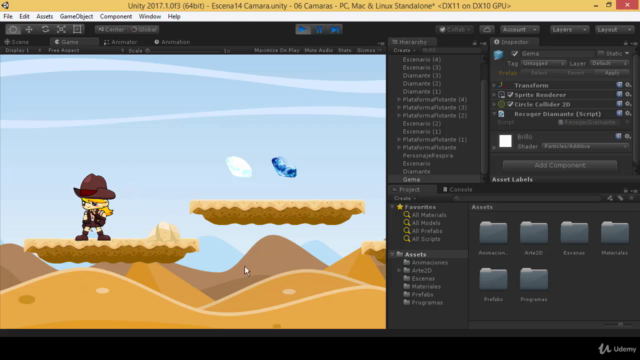Click the Add Component button
The height and width of the screenshot is (360, 640).
(x=560, y=165)
